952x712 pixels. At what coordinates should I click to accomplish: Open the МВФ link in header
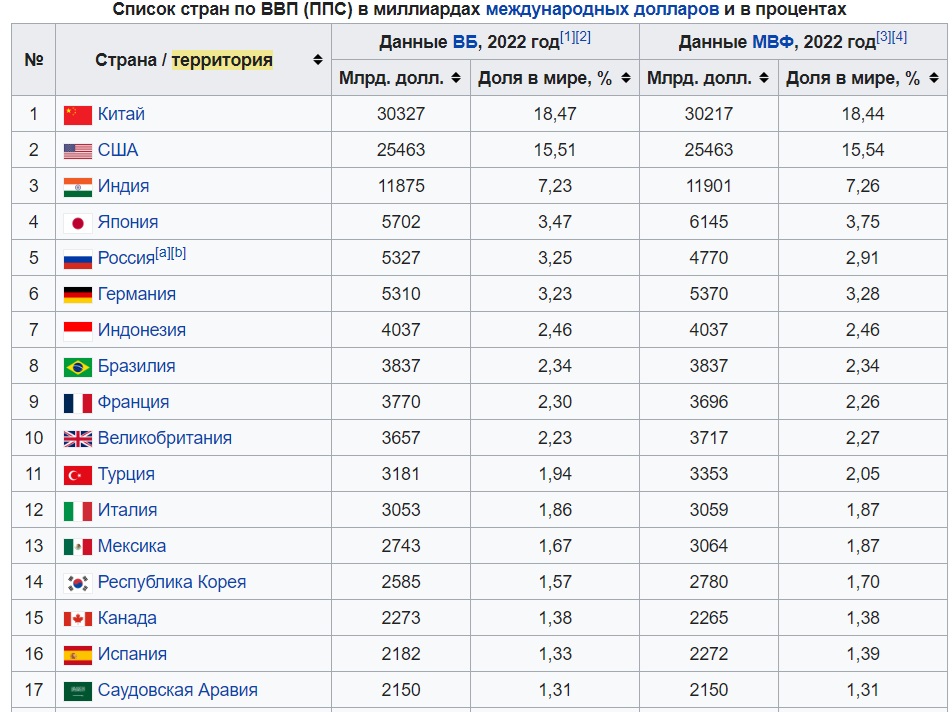[x=773, y=42]
